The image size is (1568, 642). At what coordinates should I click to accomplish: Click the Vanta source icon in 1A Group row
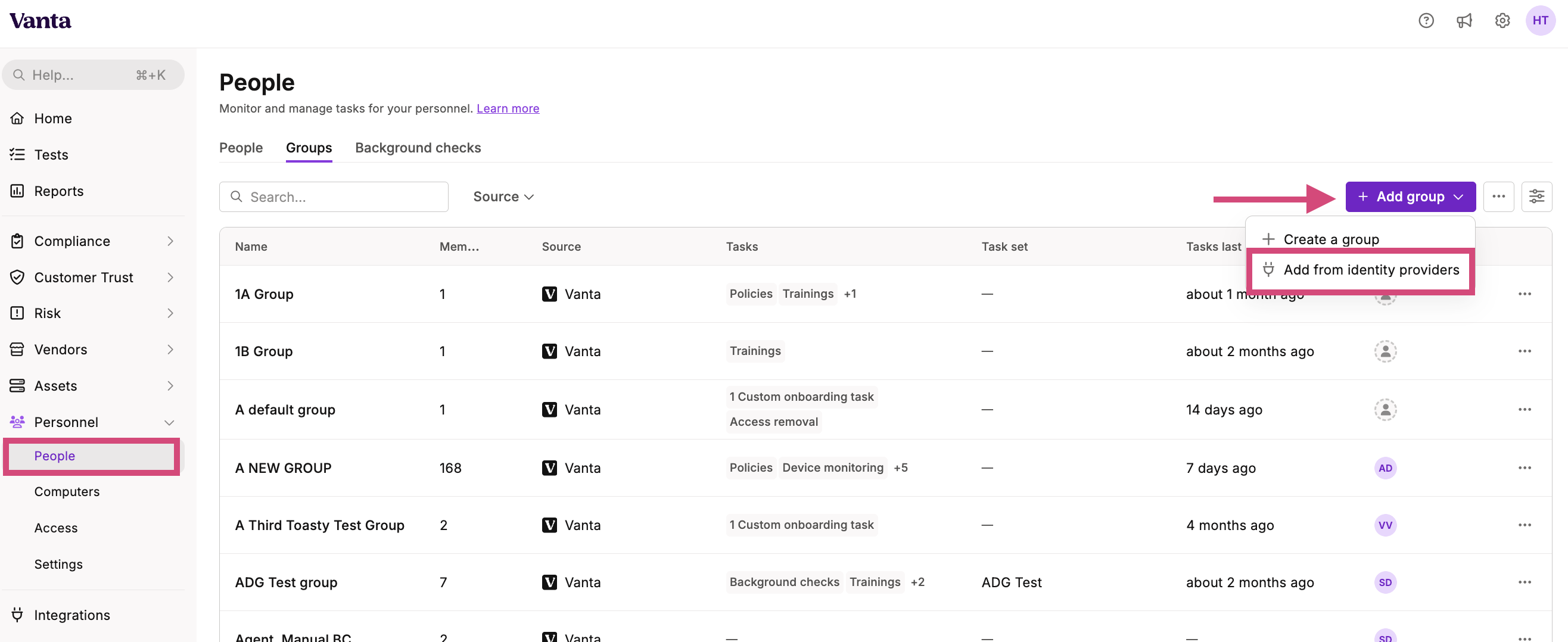549,294
